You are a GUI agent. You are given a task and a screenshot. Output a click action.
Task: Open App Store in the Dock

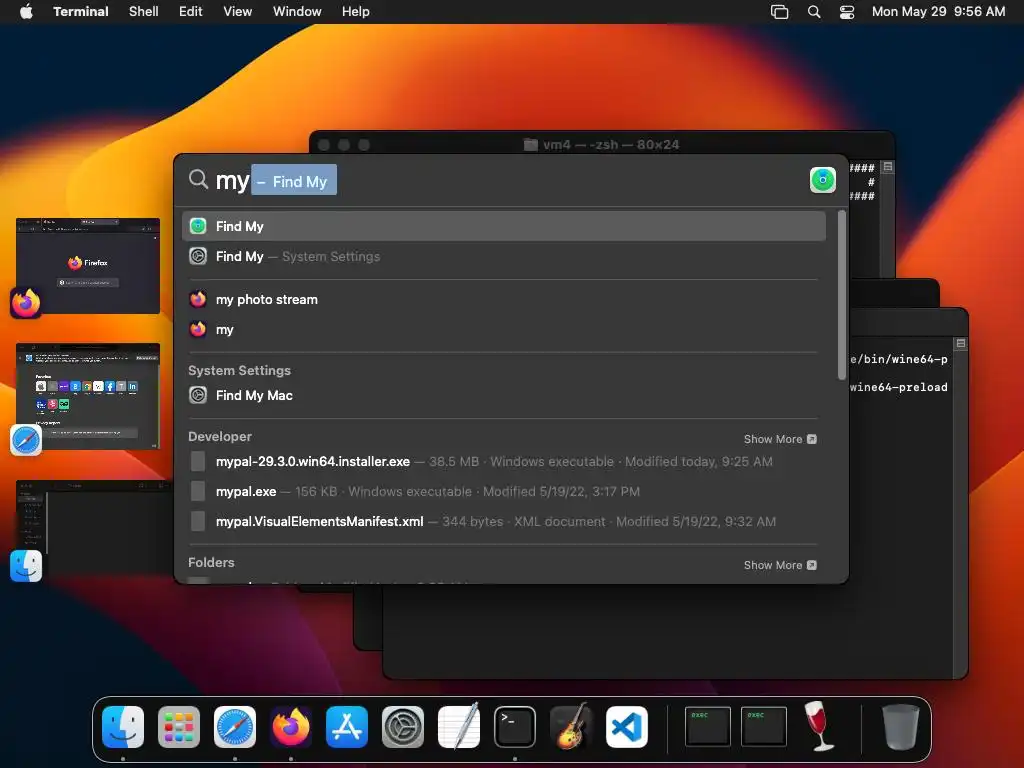tap(347, 727)
